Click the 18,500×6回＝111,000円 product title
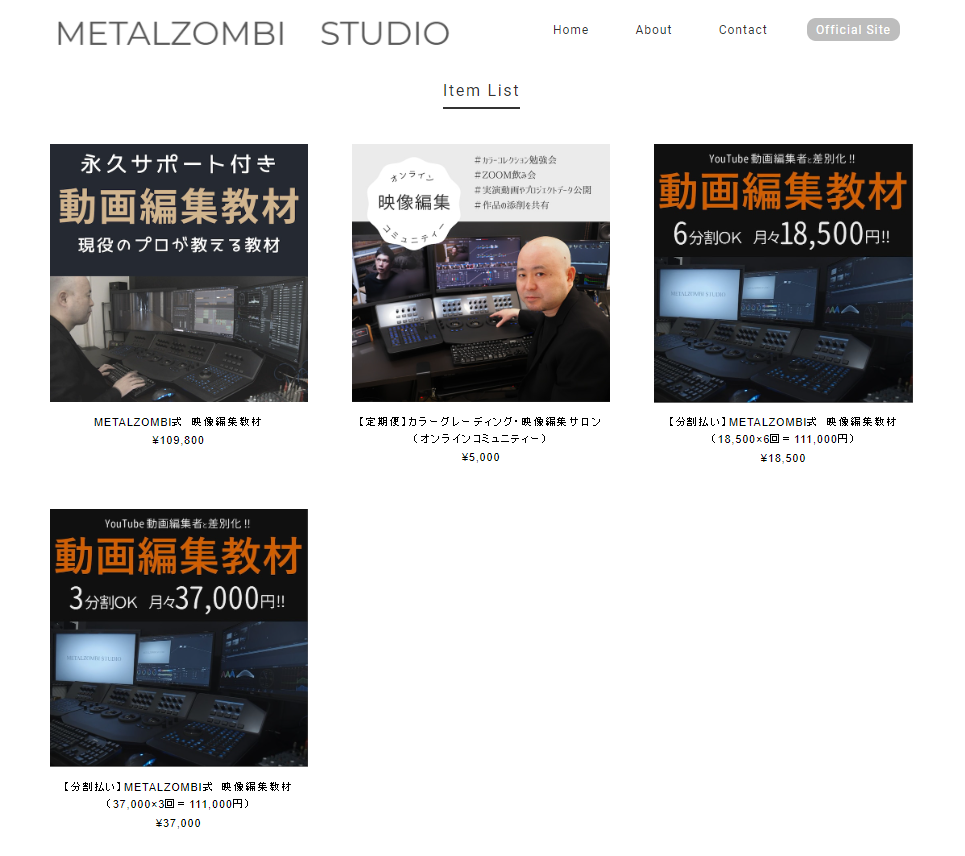Viewport: 965px width, 856px height. (783, 430)
